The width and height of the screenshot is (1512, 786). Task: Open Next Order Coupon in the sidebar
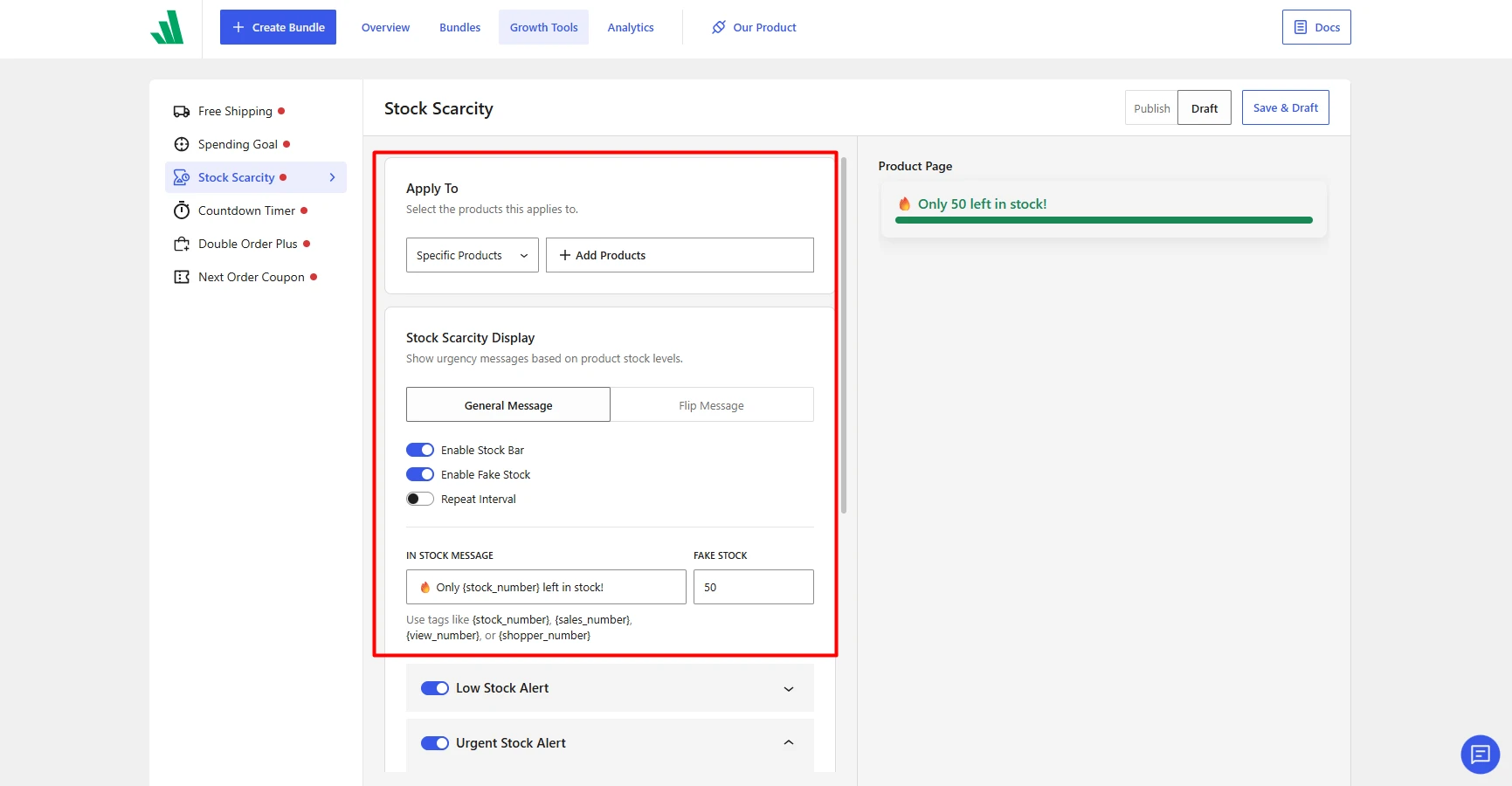256,277
